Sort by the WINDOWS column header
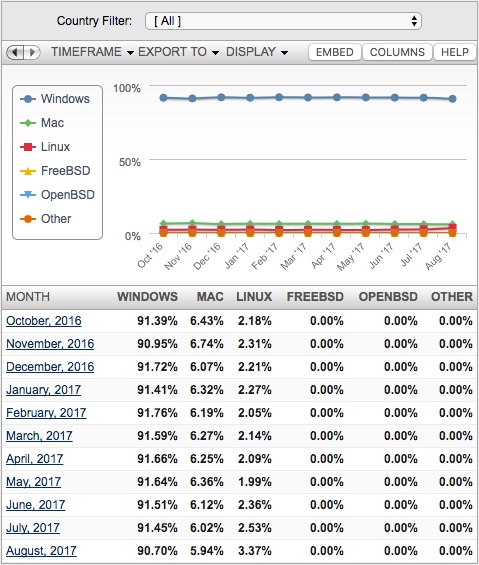The height and width of the screenshot is (565, 479). 147,297
